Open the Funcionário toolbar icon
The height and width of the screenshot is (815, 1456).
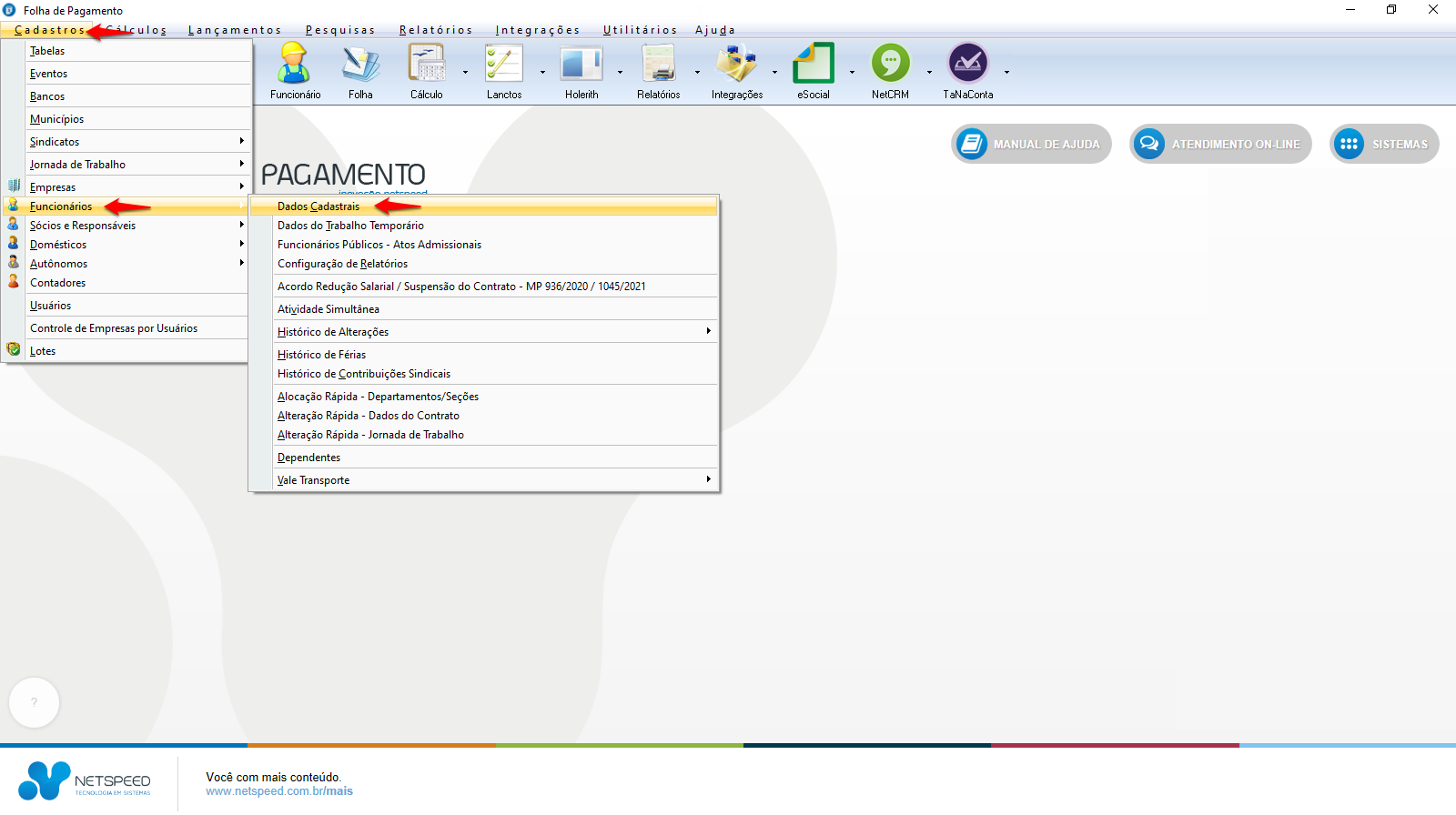click(294, 65)
